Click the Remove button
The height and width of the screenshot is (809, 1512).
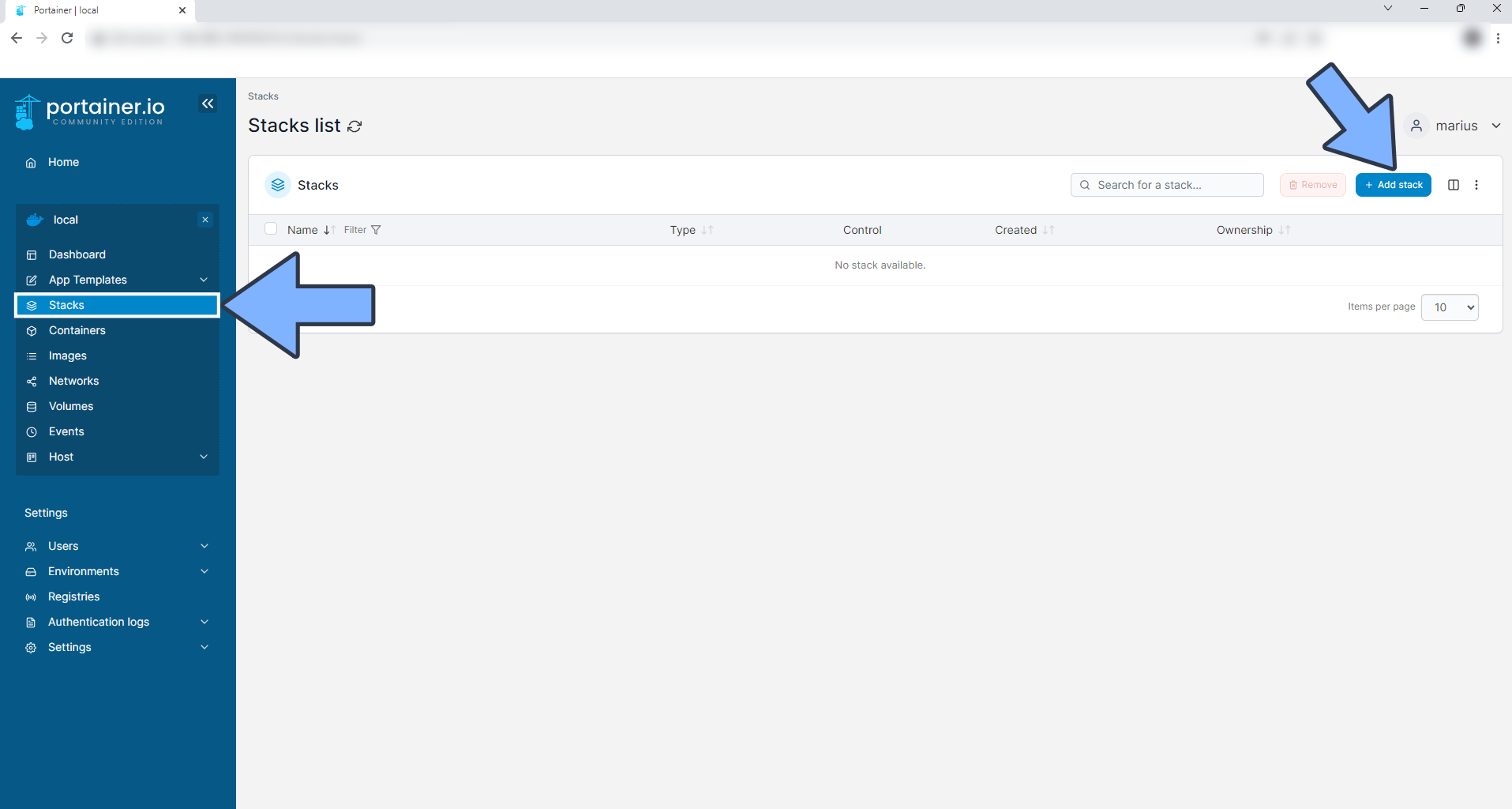1312,184
